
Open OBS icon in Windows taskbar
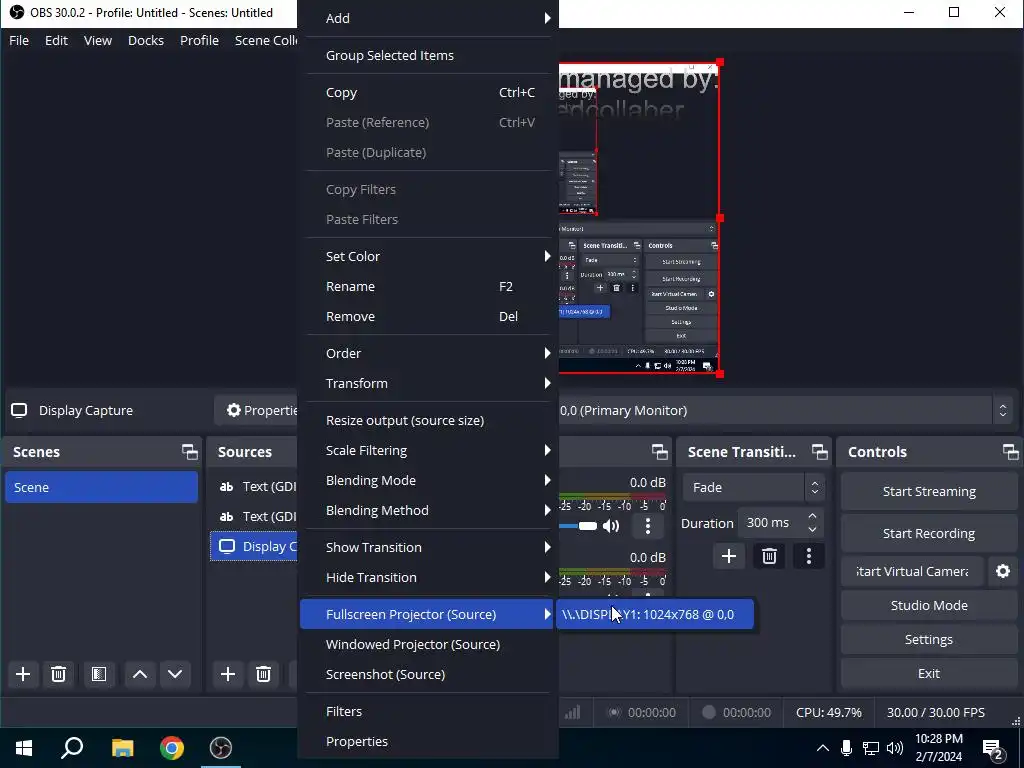point(221,748)
